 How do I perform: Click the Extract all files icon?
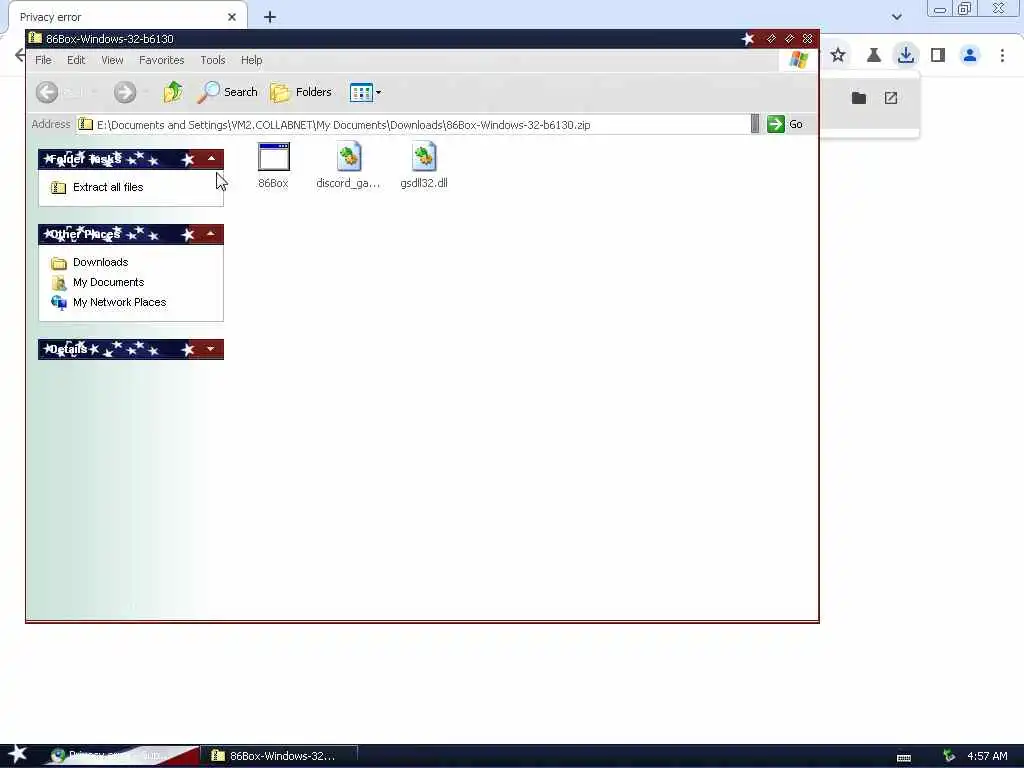(58, 187)
